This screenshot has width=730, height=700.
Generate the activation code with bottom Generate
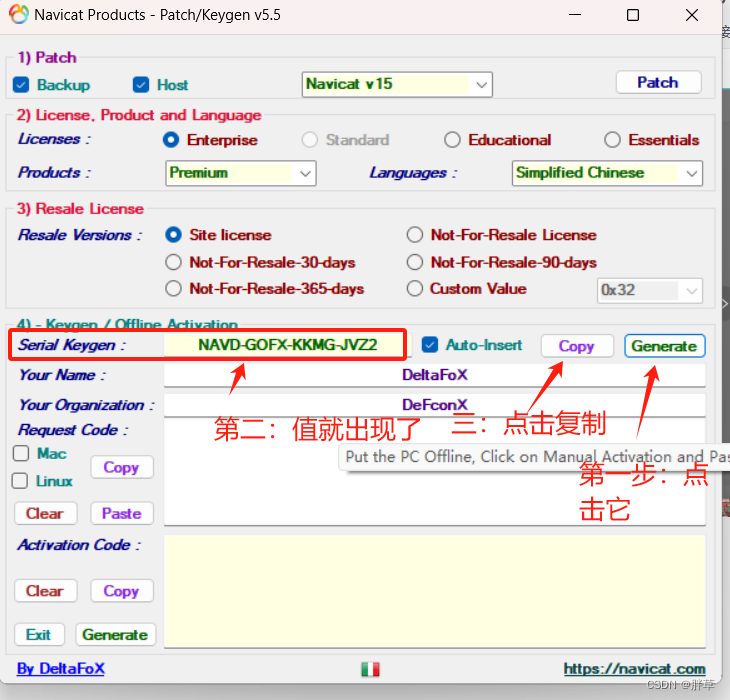115,635
